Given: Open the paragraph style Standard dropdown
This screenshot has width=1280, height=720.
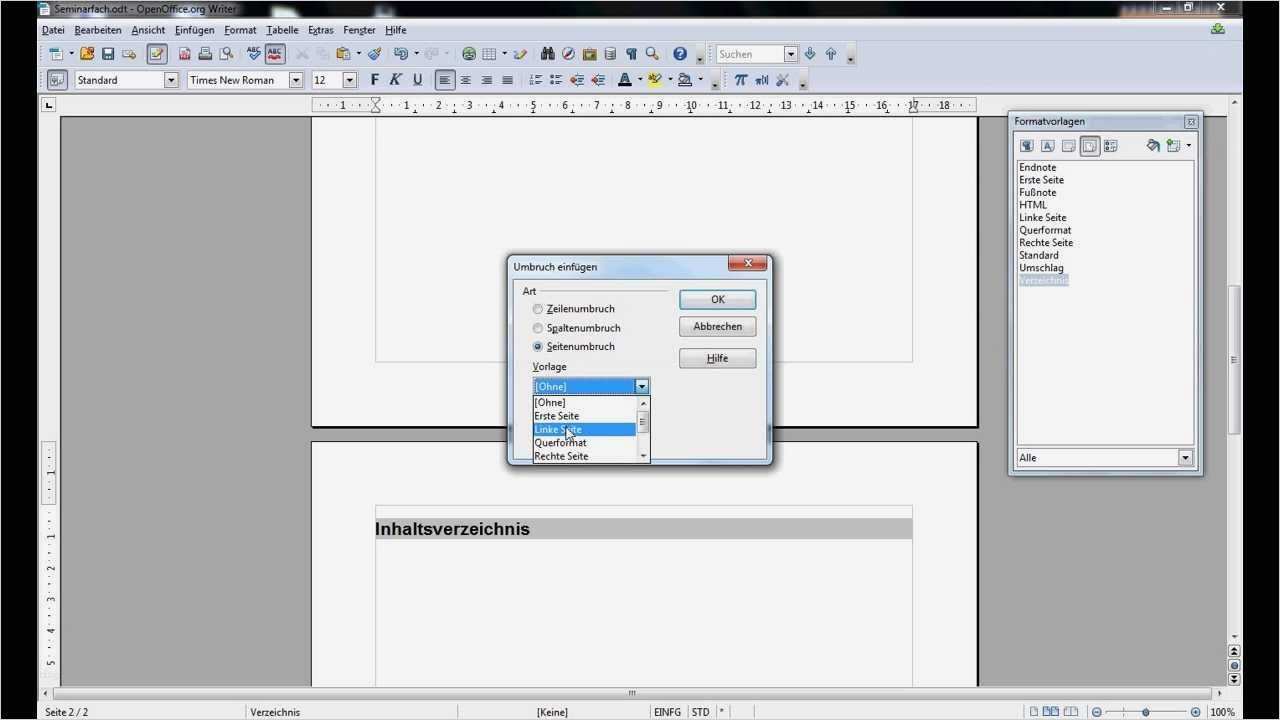Looking at the screenshot, I should click(171, 80).
